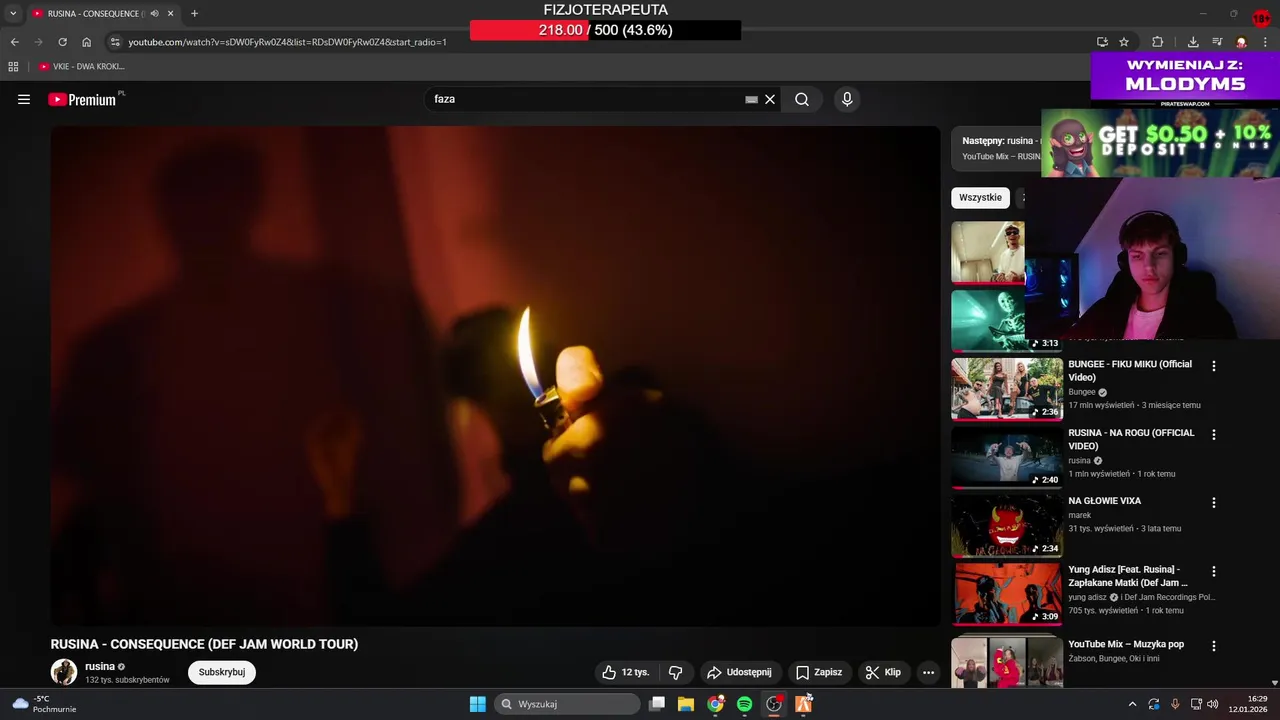Open Task View on taskbar

click(657, 704)
